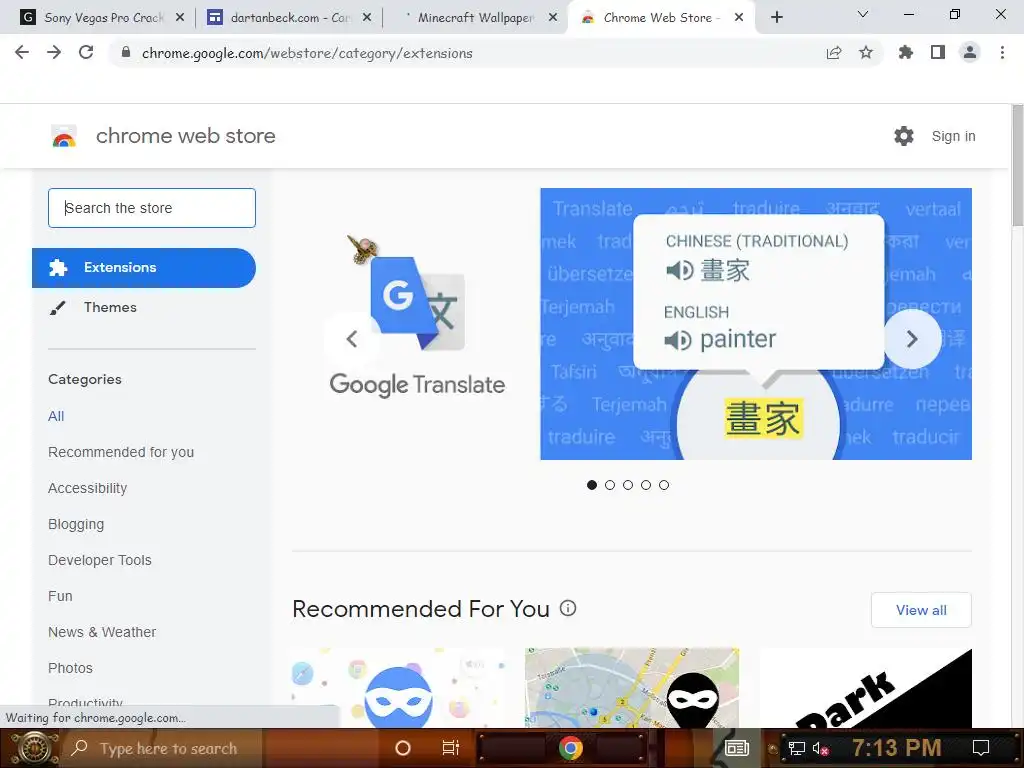Select the first carousel dot
This screenshot has height=768, width=1024.
(x=592, y=485)
